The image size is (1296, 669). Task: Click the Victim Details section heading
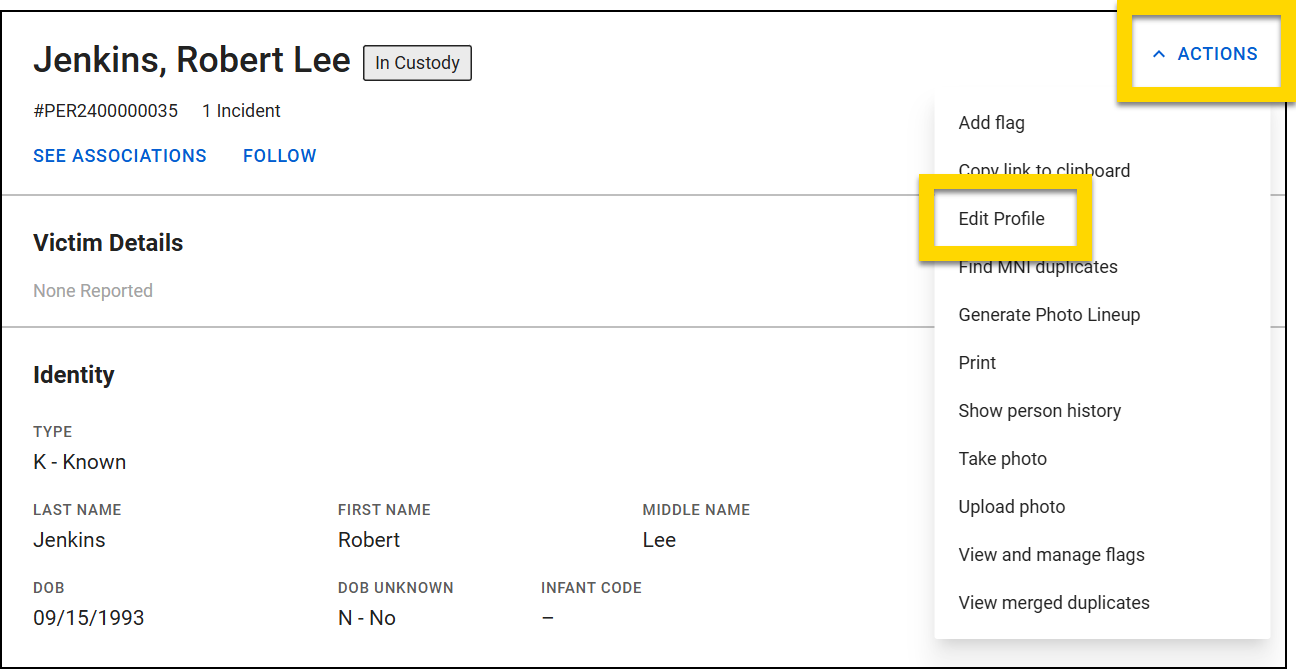pos(108,243)
